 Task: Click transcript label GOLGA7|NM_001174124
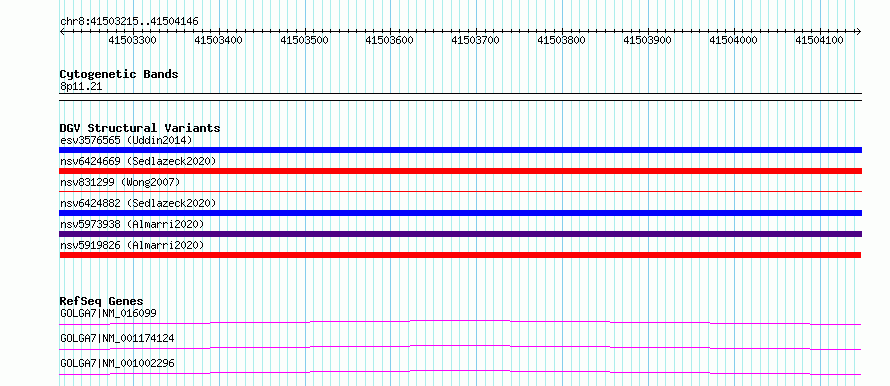[x=117, y=339]
